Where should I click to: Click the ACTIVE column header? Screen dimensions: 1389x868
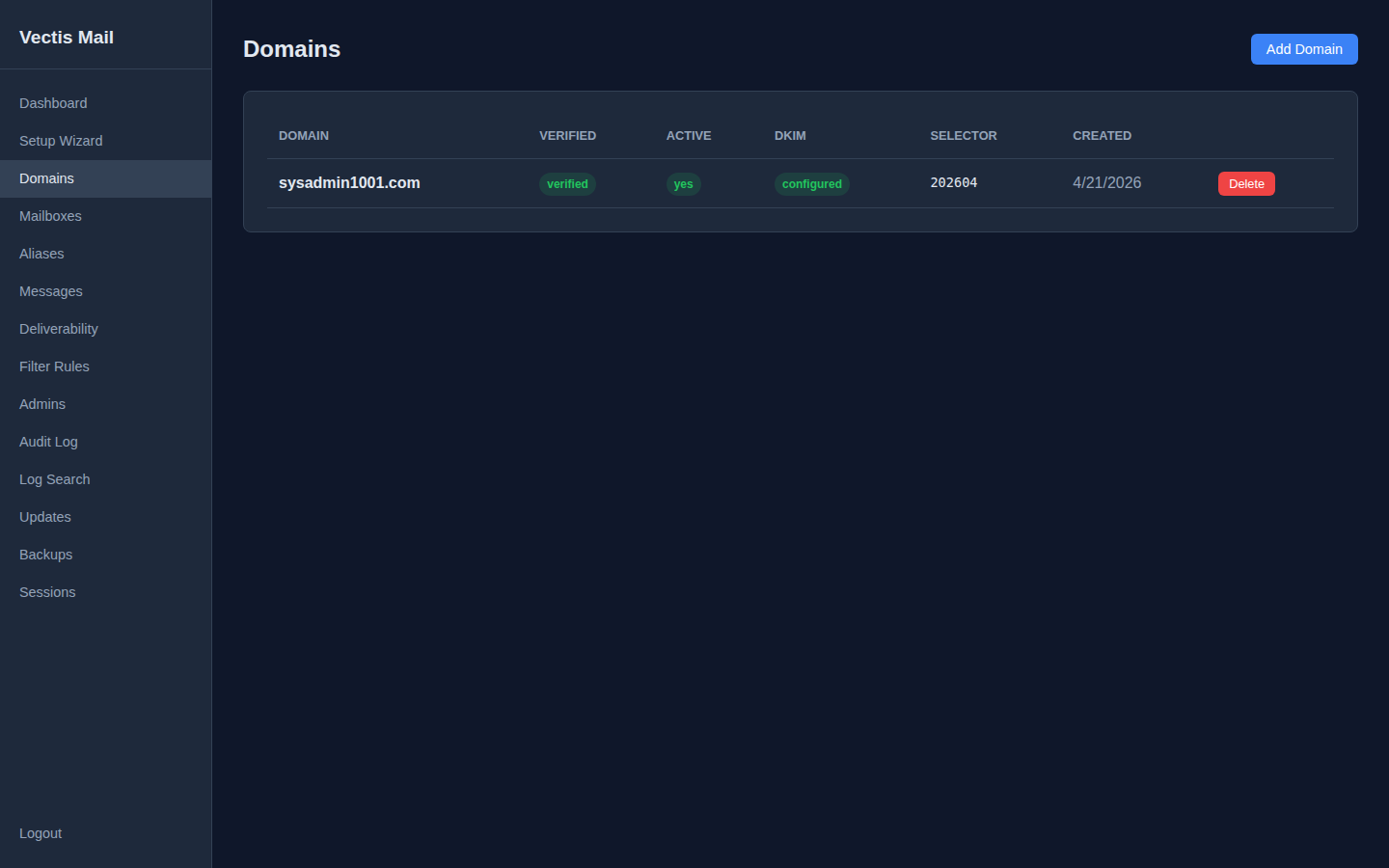click(x=689, y=136)
